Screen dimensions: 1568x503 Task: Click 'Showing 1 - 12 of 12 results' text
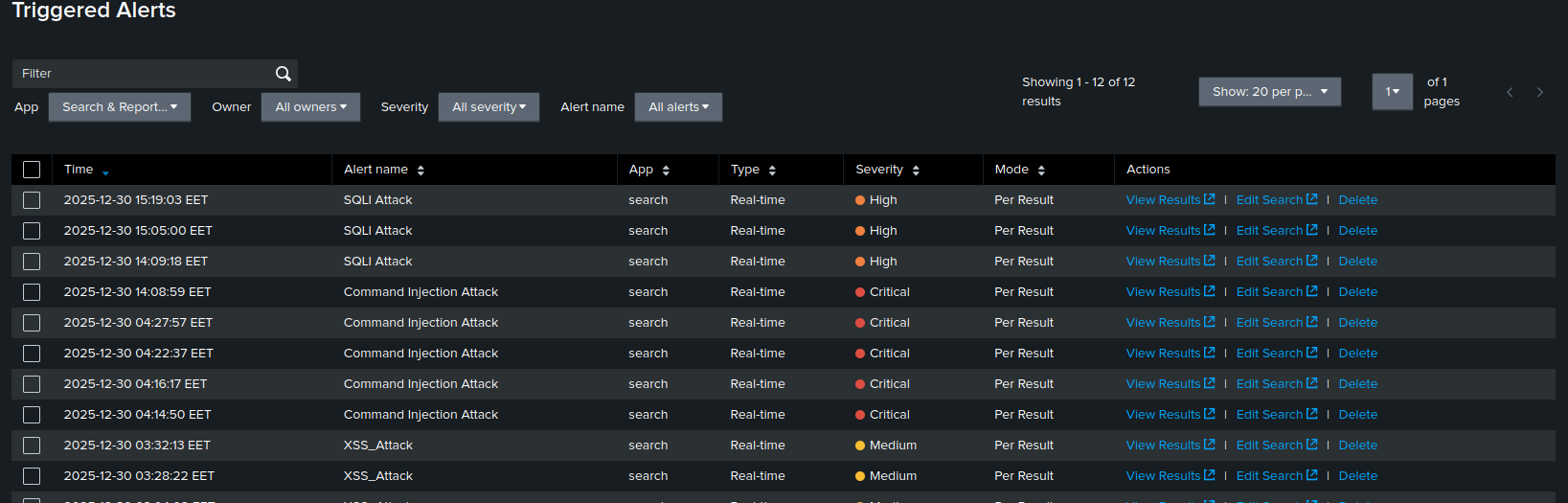click(x=1079, y=92)
